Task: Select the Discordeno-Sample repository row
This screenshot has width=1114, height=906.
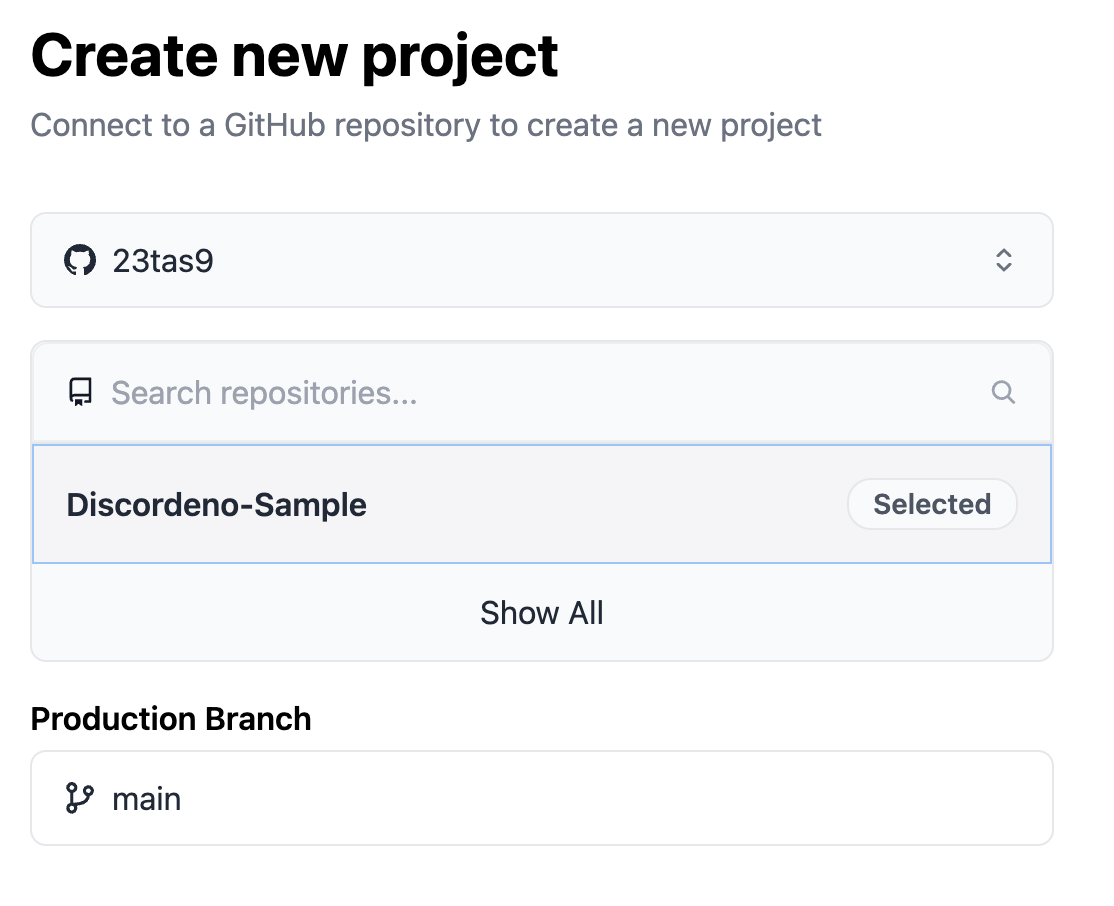Action: pyautogui.click(x=541, y=504)
